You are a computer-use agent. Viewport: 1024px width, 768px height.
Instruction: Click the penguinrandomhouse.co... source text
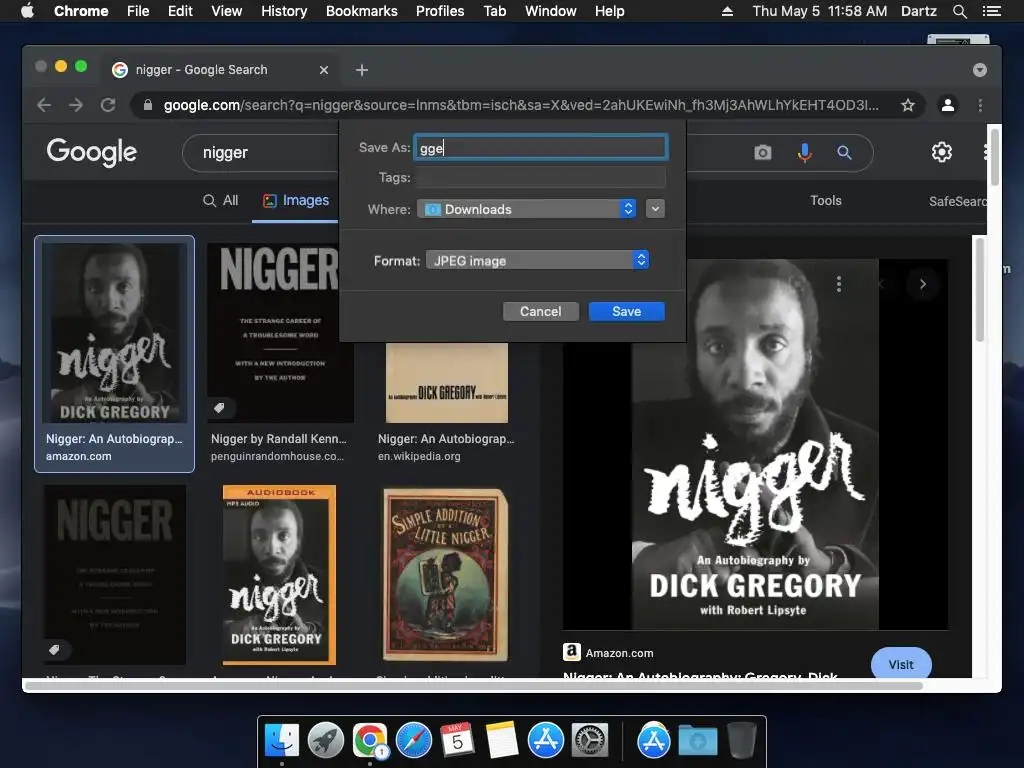pos(278,456)
